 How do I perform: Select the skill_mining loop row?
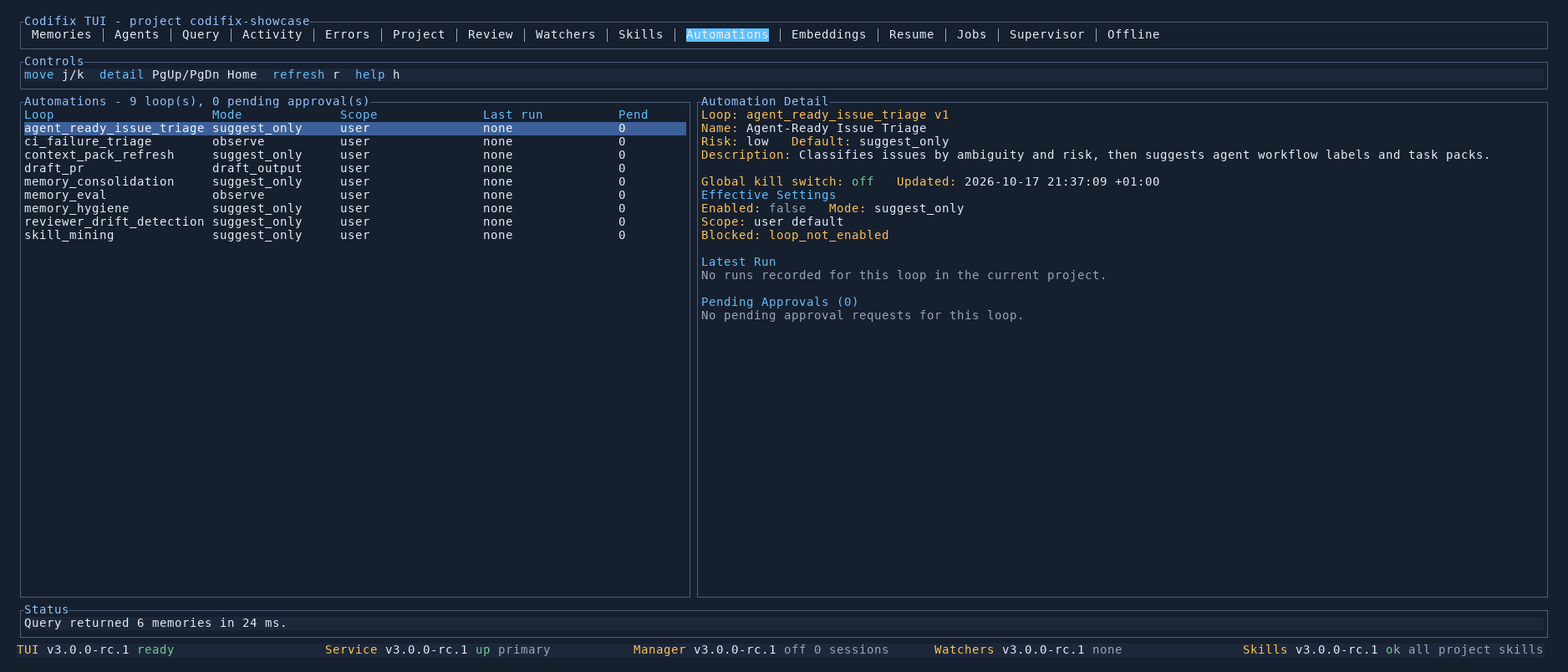click(x=355, y=235)
